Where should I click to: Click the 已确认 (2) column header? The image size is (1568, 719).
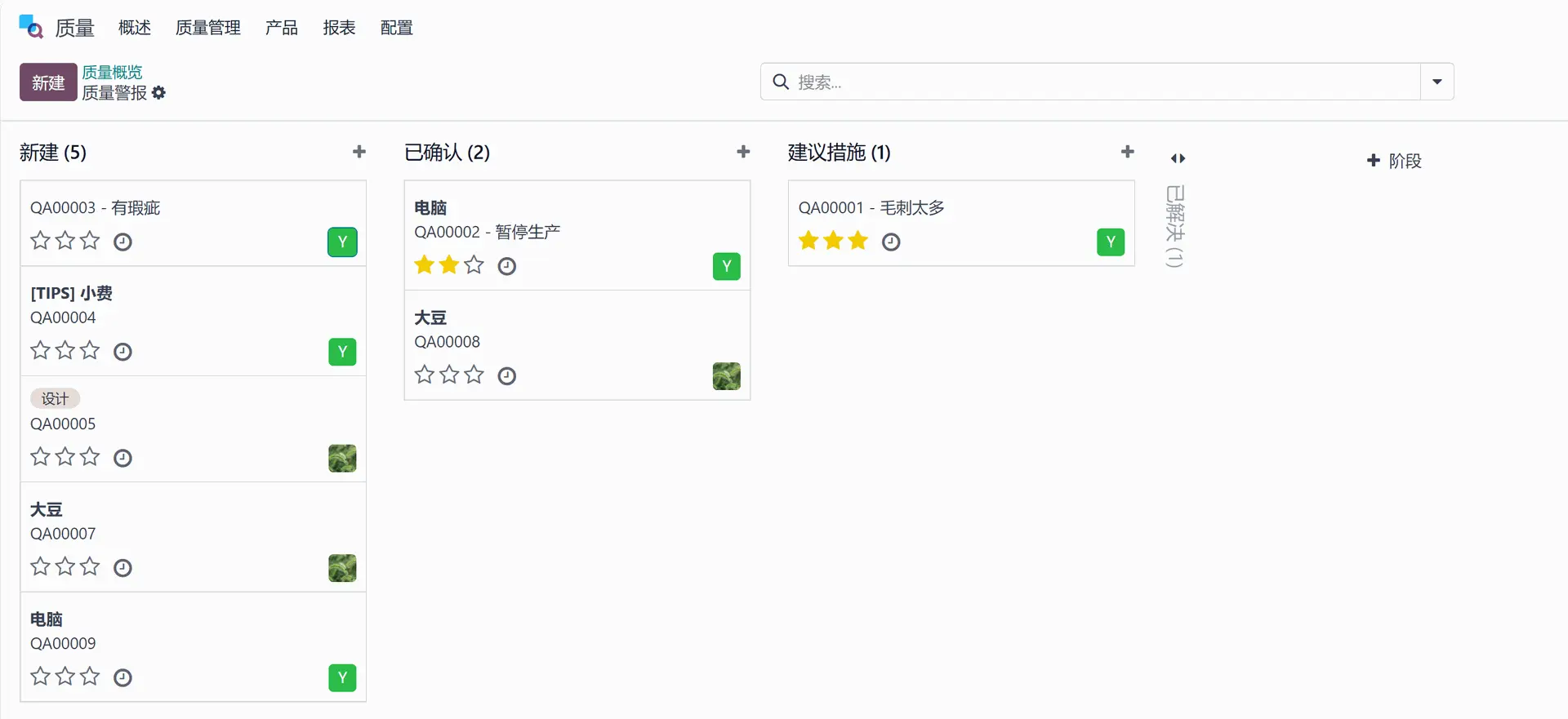pyautogui.click(x=448, y=153)
